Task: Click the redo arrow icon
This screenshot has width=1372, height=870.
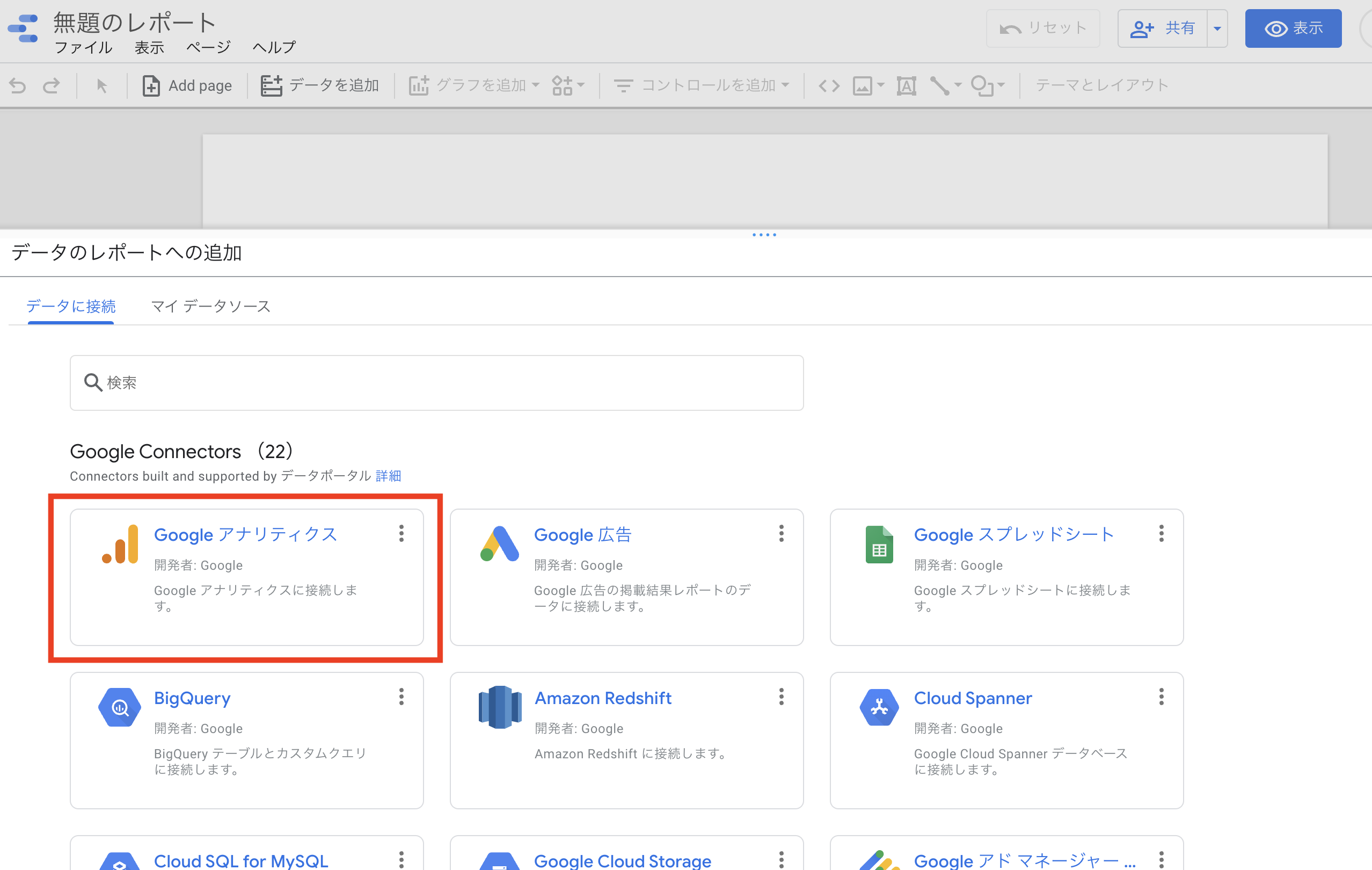Action: click(x=52, y=85)
